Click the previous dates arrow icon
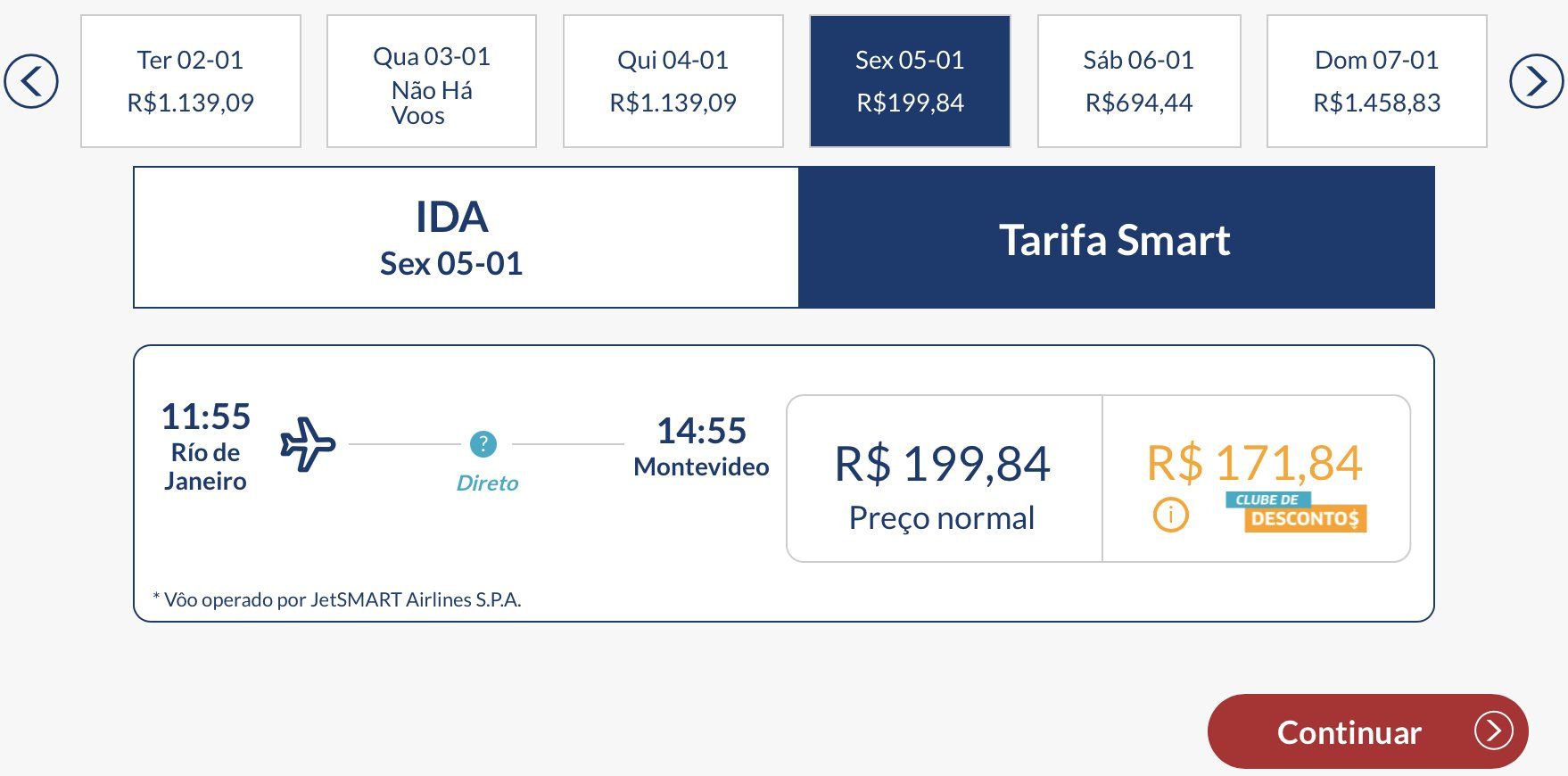 tap(31, 81)
